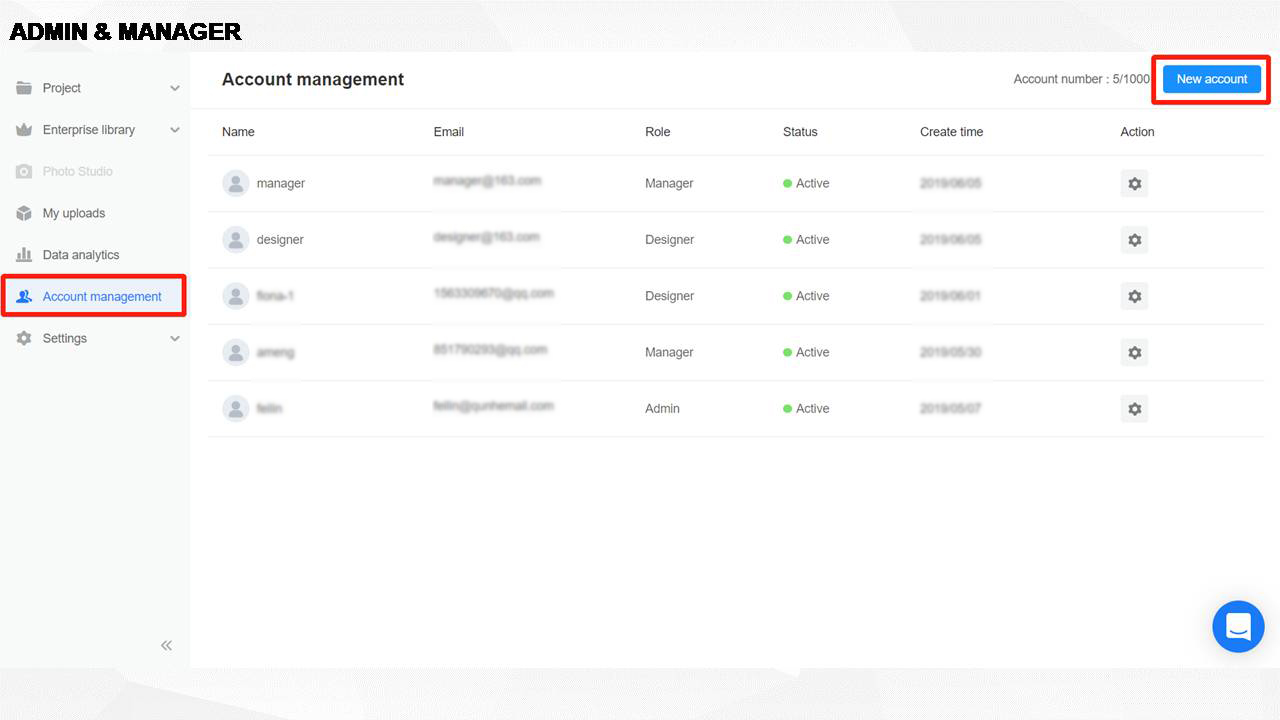Create a New account
This screenshot has height=720, width=1280.
(x=1212, y=79)
